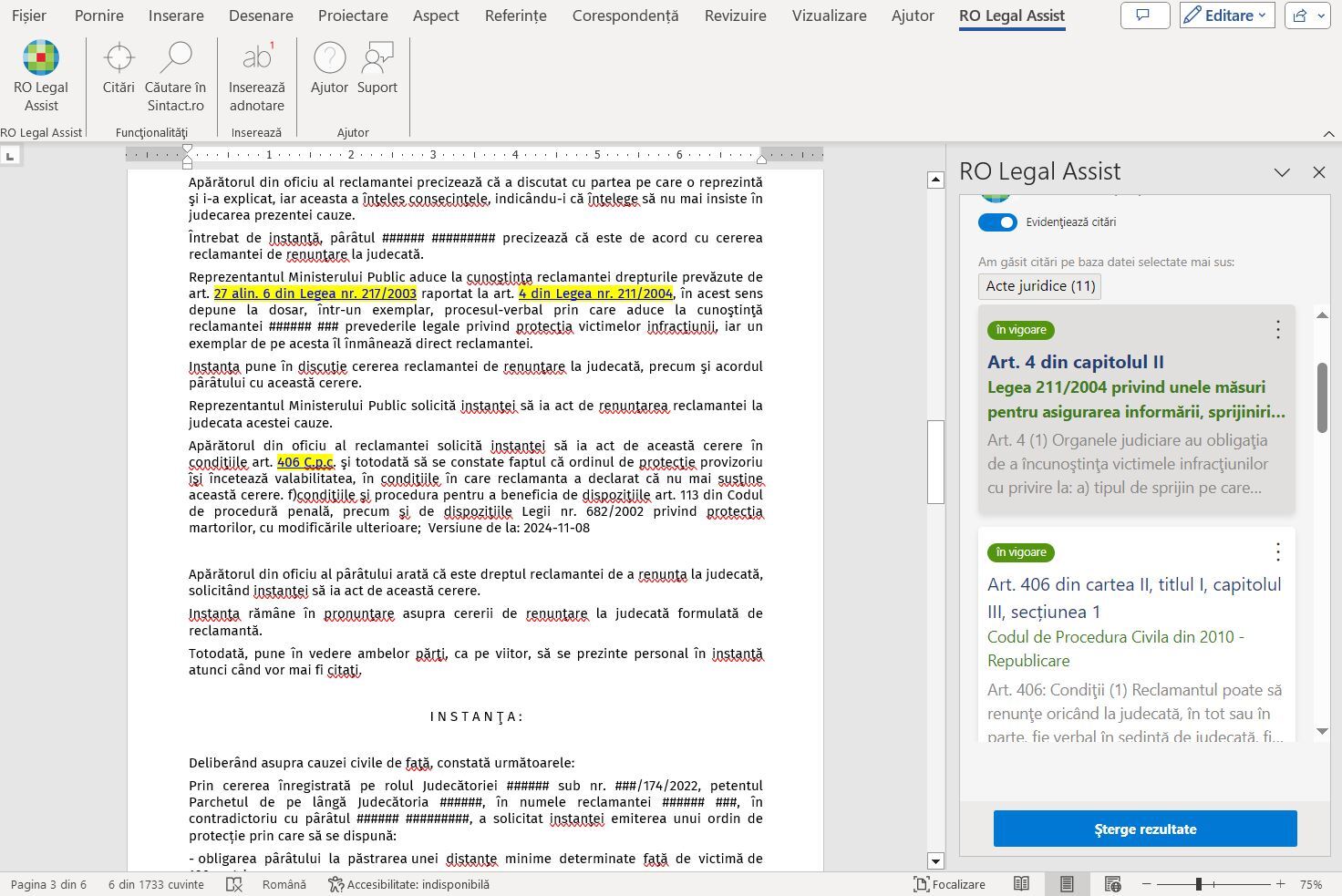Insert an annotation with Inserează adnotare
The width and height of the screenshot is (1342, 896).
pos(256,77)
